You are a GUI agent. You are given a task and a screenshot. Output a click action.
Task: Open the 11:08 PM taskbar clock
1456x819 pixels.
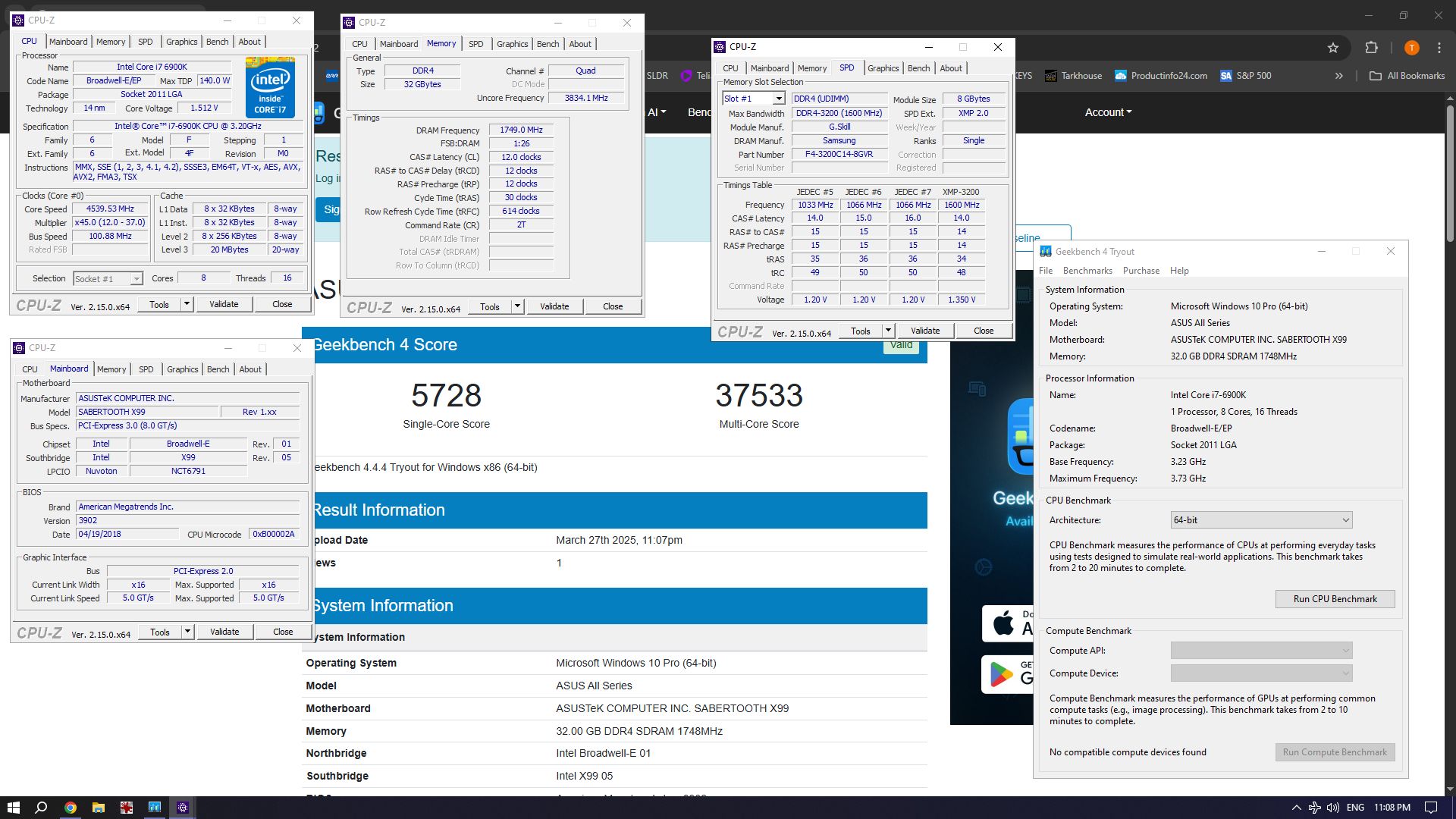pos(1392,808)
